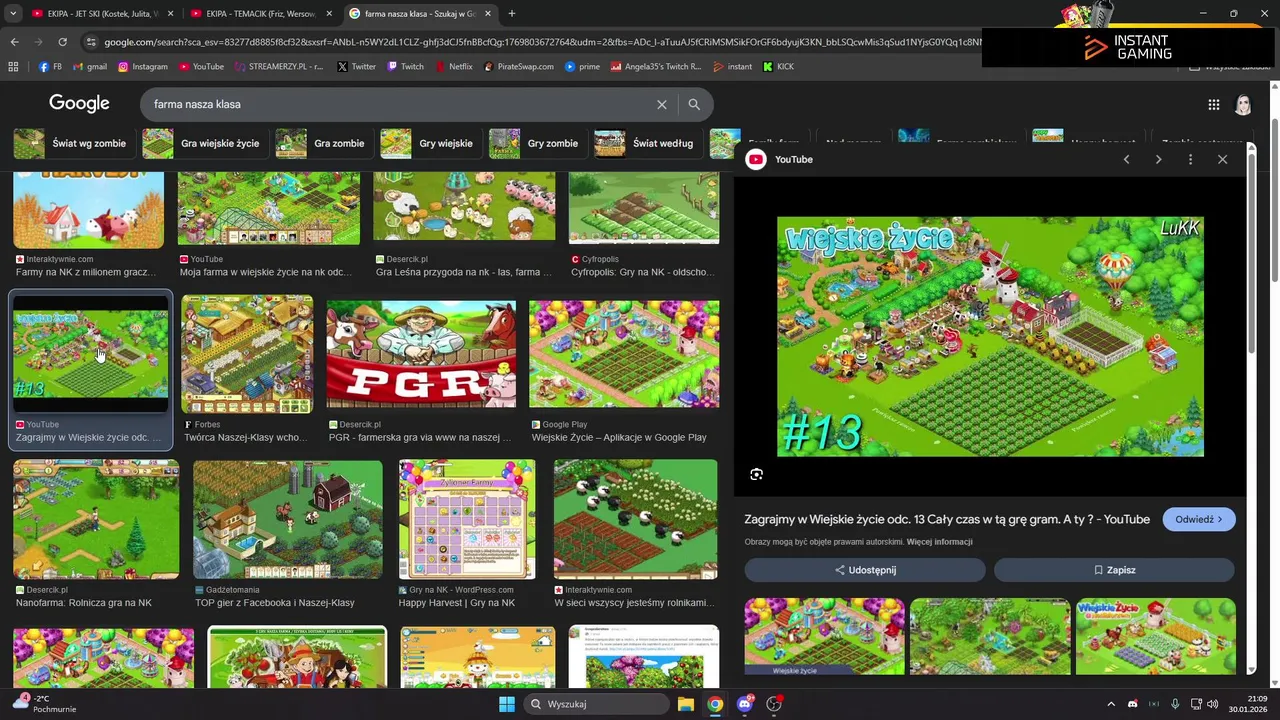
Task: Reload the page
Action: [x=62, y=42]
